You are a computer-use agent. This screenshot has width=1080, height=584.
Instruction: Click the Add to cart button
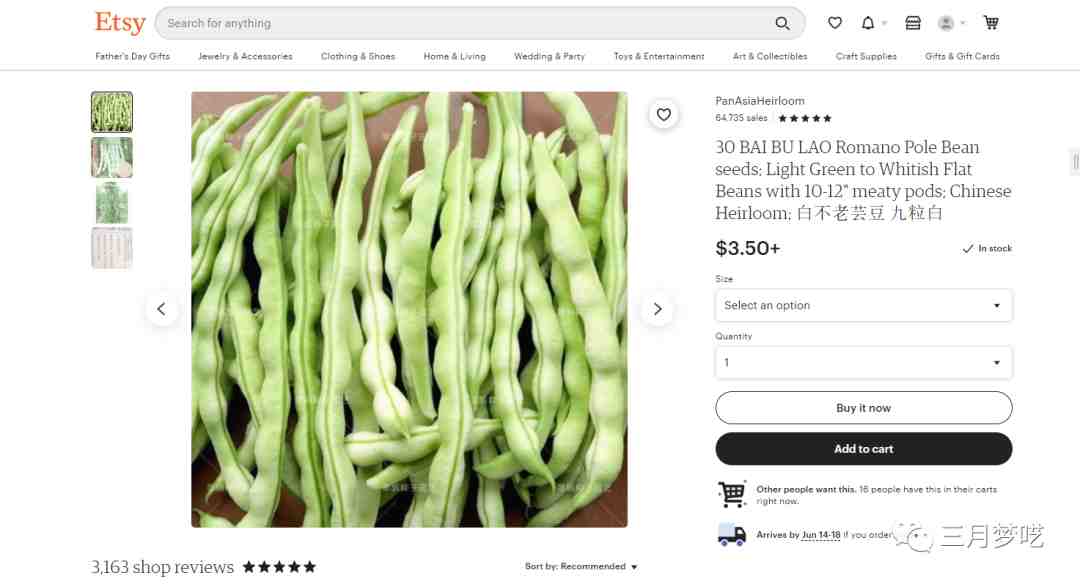(864, 449)
